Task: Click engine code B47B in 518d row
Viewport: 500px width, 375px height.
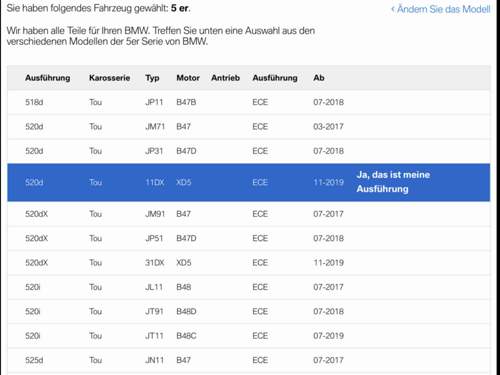Action: coord(186,102)
